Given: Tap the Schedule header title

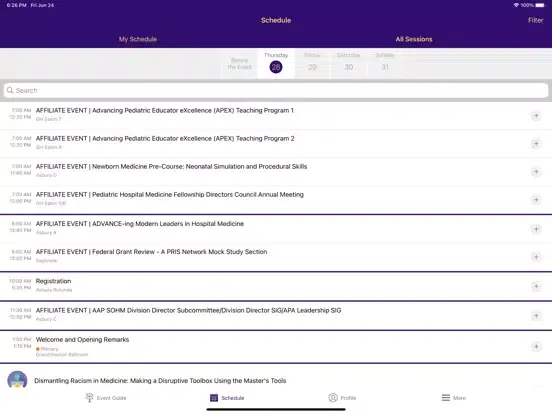Looking at the screenshot, I should coord(276,20).
